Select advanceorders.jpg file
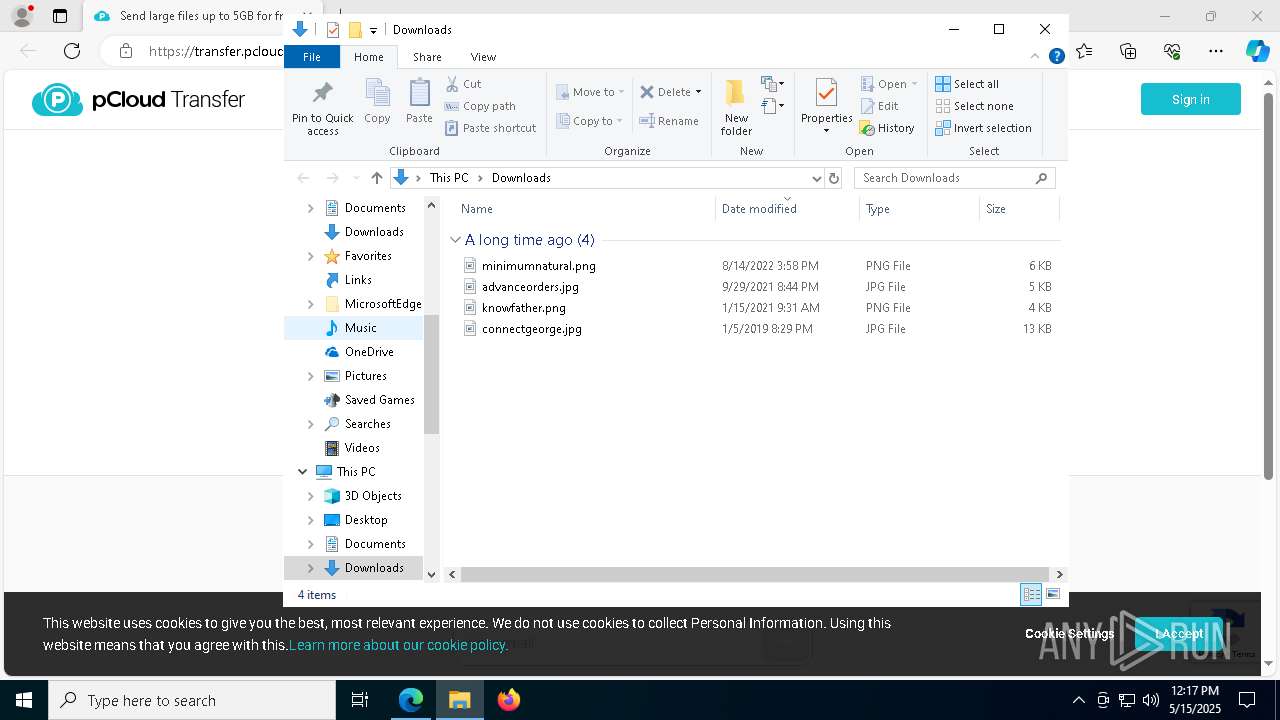 click(530, 287)
